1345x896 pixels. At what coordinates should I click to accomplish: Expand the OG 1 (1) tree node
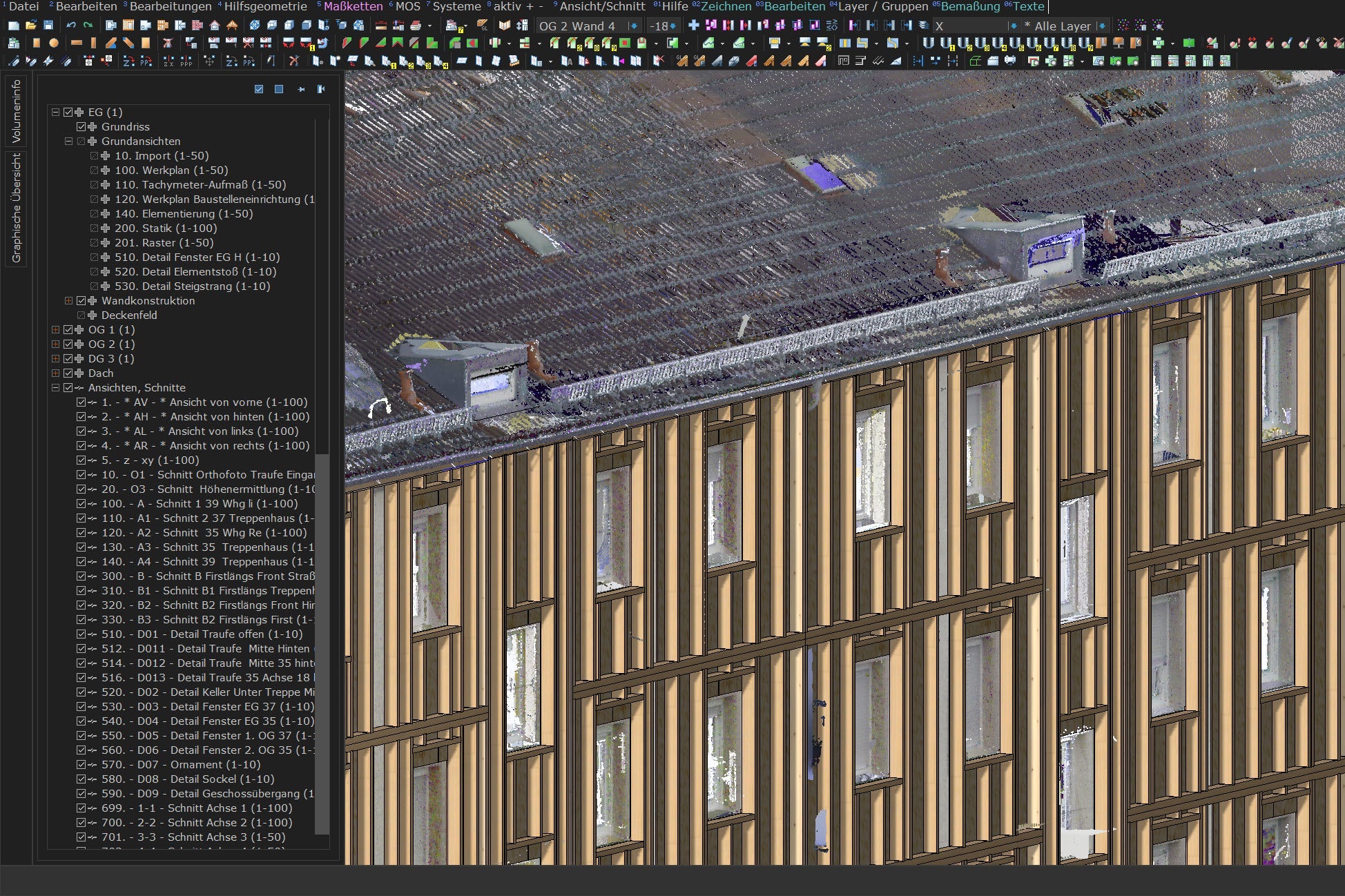(55, 330)
